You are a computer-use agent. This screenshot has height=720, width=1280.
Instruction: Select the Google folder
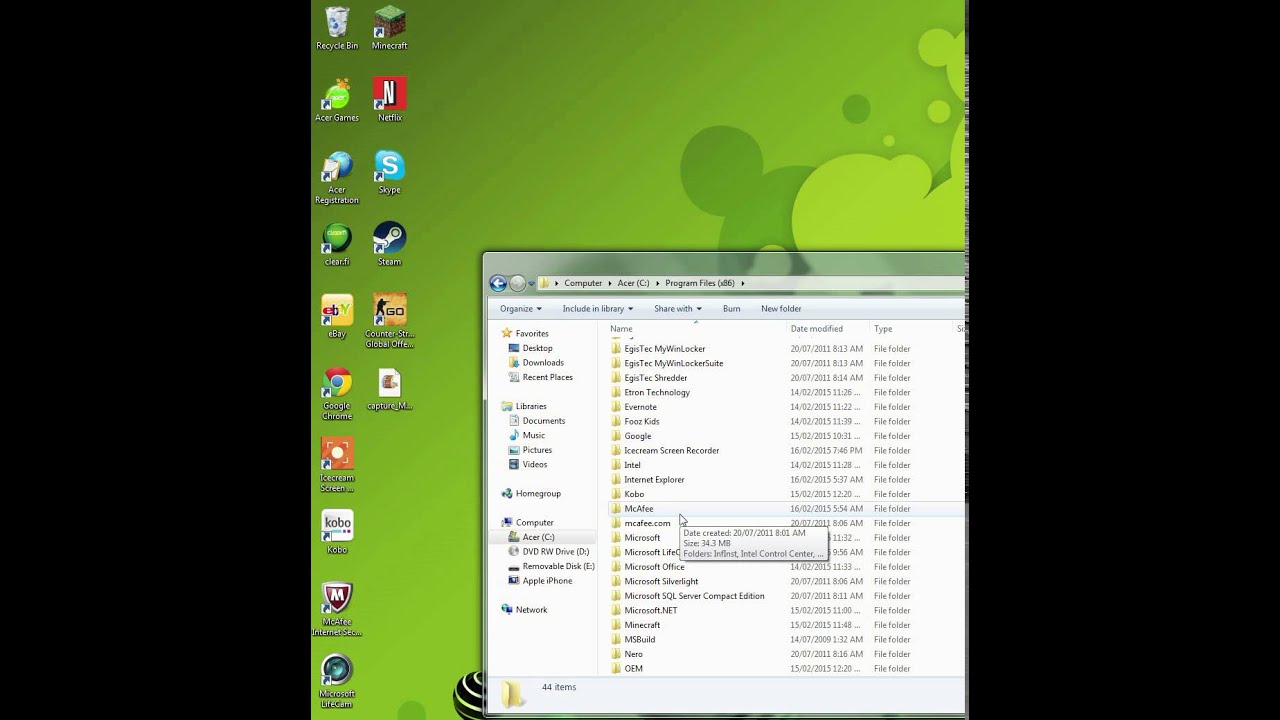(637, 436)
